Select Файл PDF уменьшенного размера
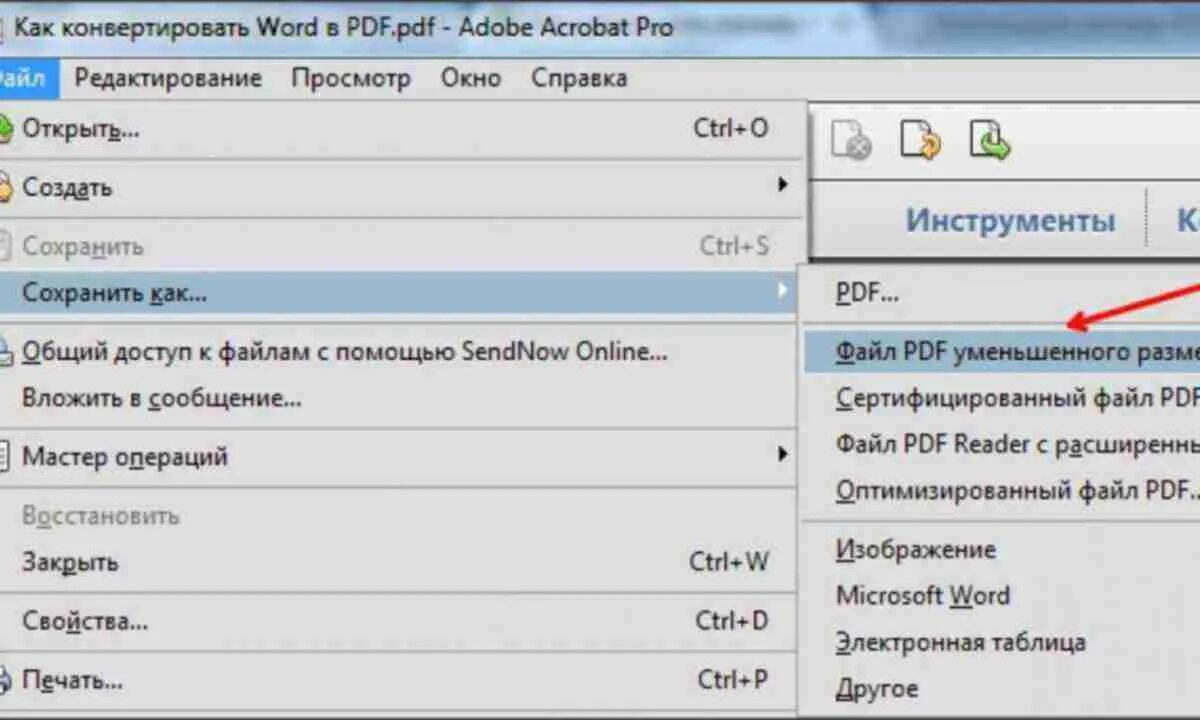The image size is (1200, 720). (1002, 351)
